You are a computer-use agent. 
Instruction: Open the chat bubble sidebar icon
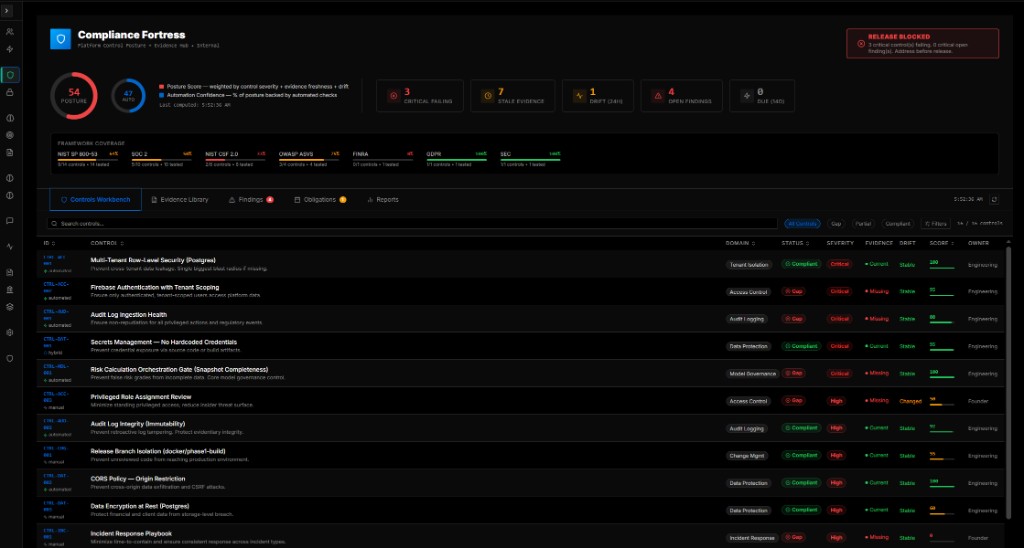(x=10, y=221)
